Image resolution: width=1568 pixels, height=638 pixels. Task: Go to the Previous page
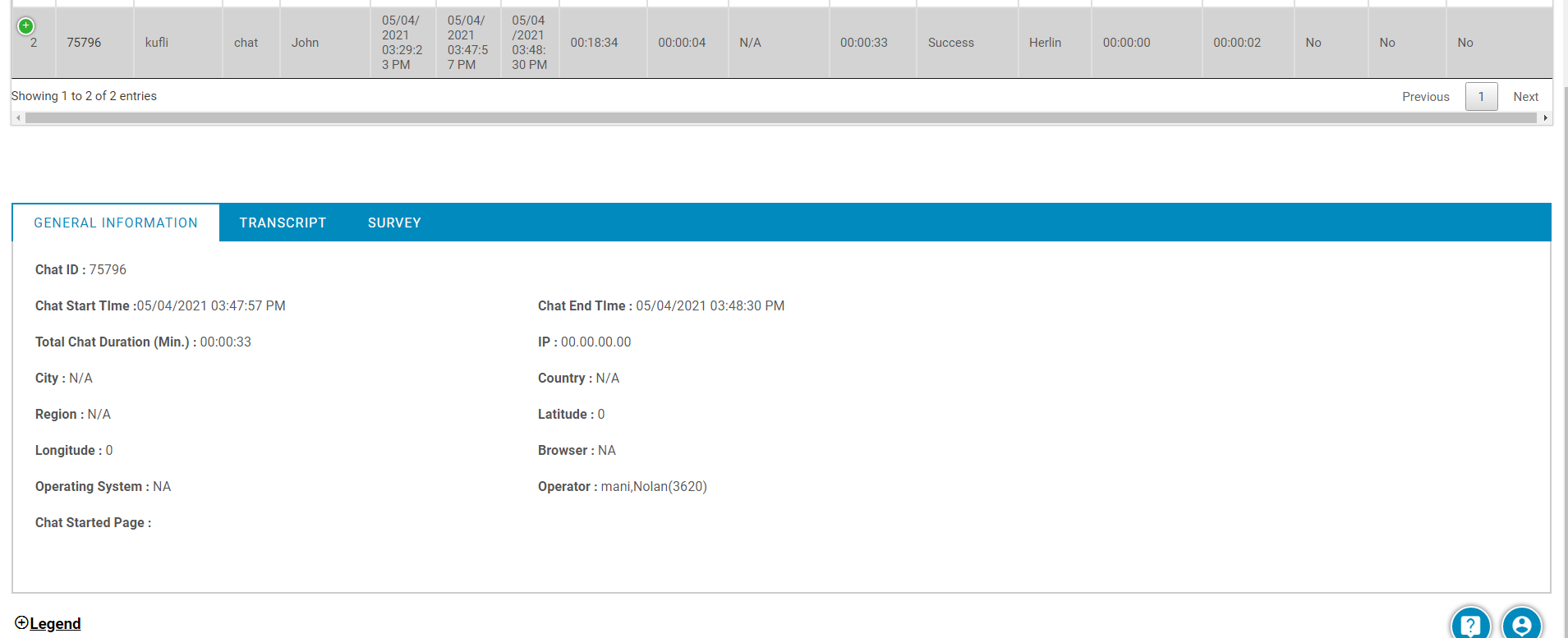click(1425, 97)
